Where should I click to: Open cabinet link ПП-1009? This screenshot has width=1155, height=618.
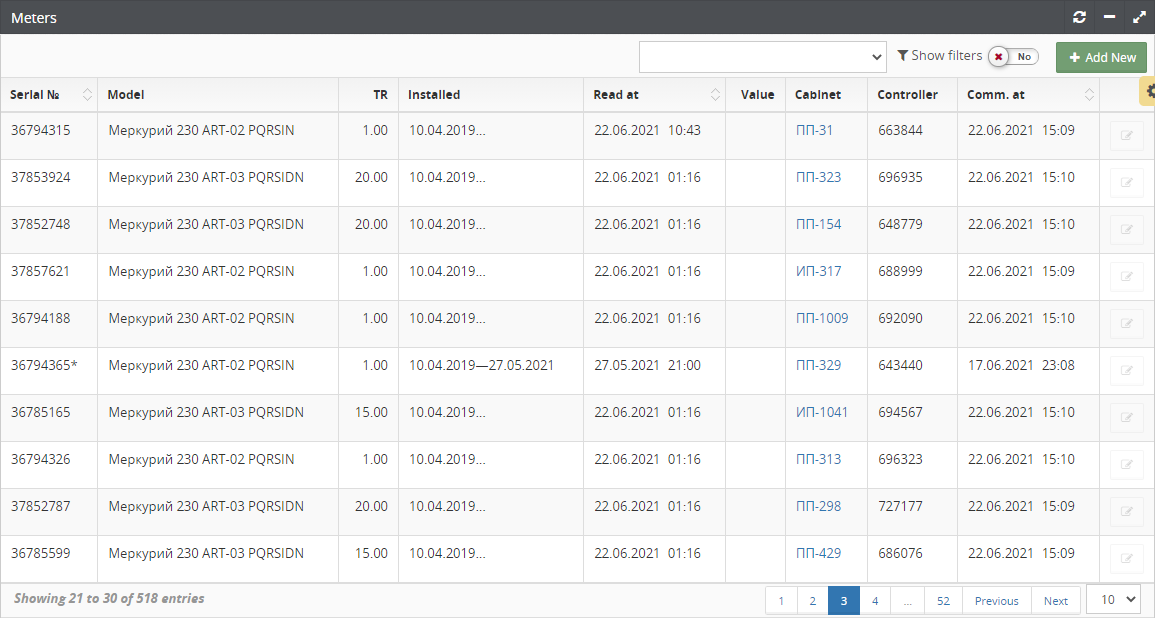[822, 318]
